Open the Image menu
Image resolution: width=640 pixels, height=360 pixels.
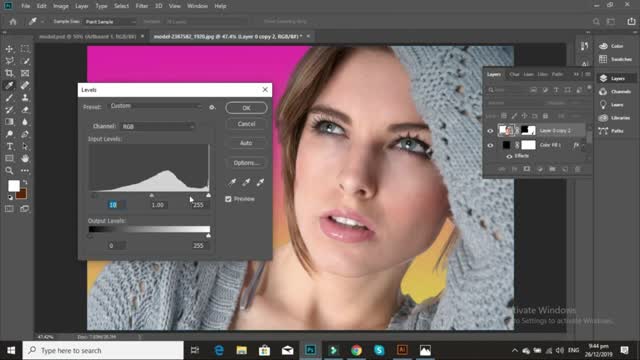pyautogui.click(x=61, y=6)
